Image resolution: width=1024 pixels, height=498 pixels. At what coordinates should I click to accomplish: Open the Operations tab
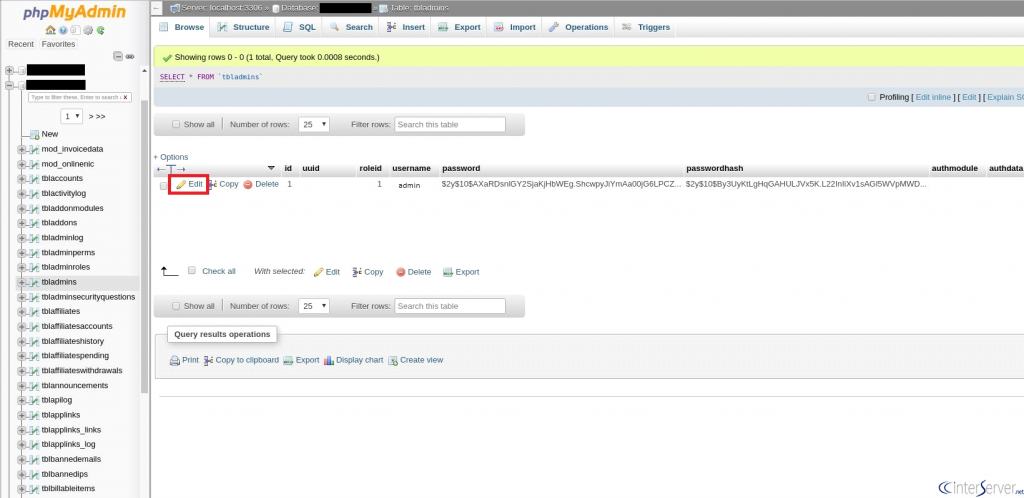click(579, 27)
